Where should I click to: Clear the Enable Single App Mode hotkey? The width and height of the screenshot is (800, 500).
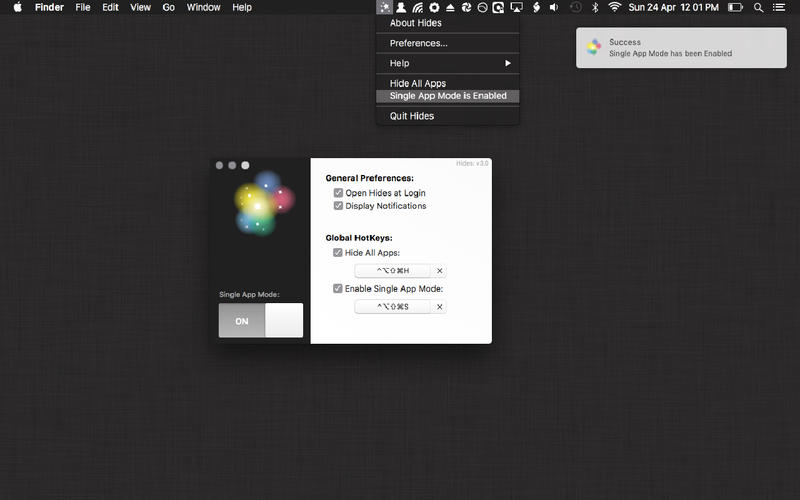[439, 307]
